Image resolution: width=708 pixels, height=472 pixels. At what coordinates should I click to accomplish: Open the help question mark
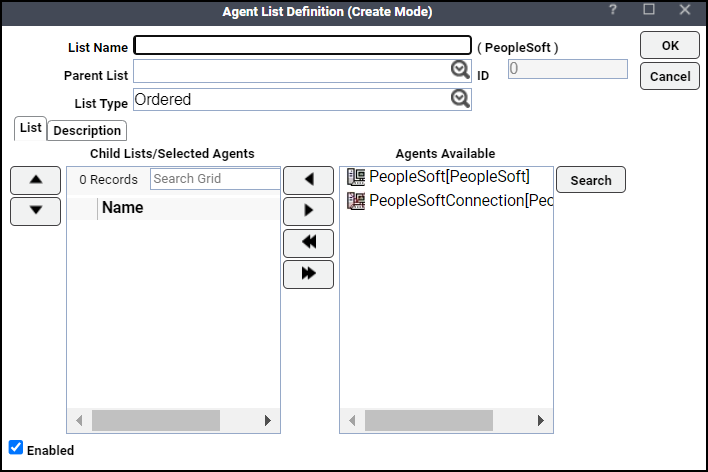[612, 9]
